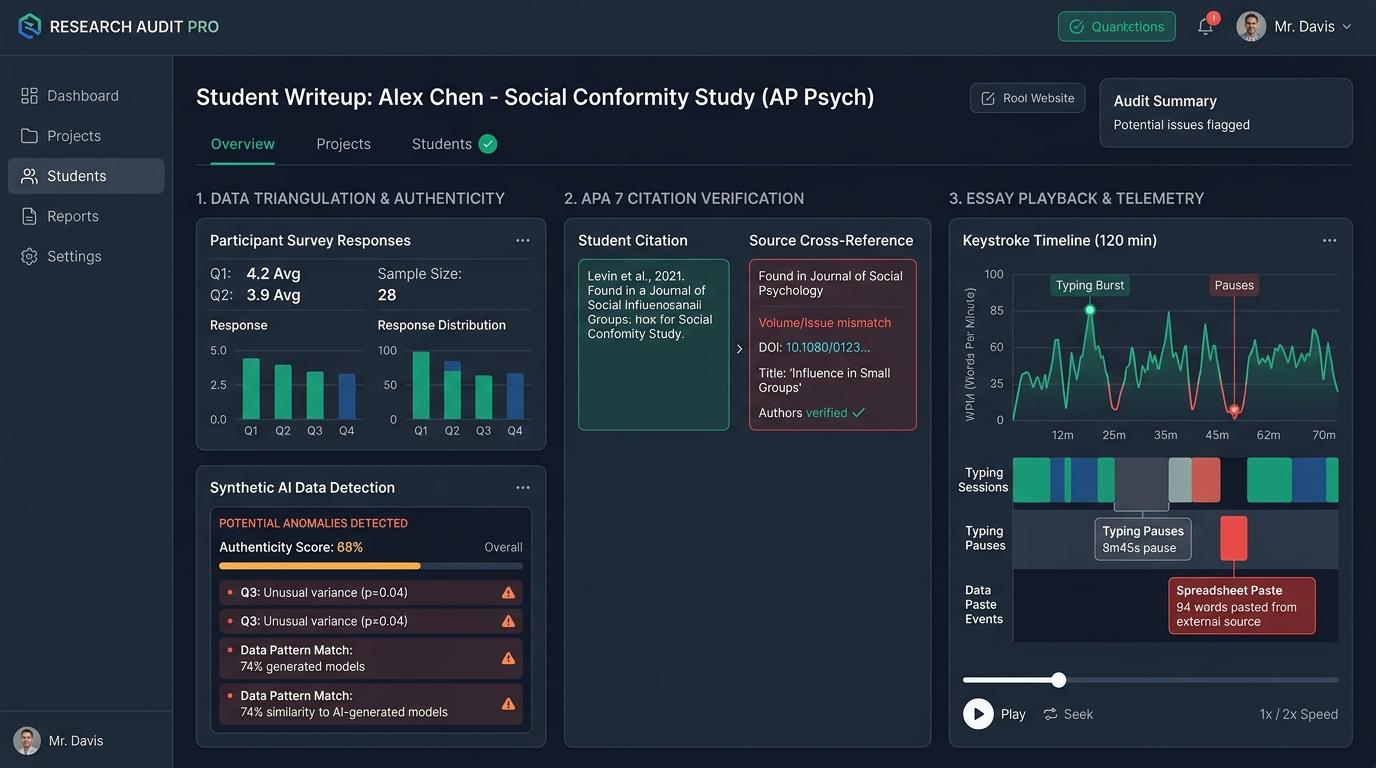Click the green check badge beside Students tab
1376x768 pixels.
coord(488,144)
